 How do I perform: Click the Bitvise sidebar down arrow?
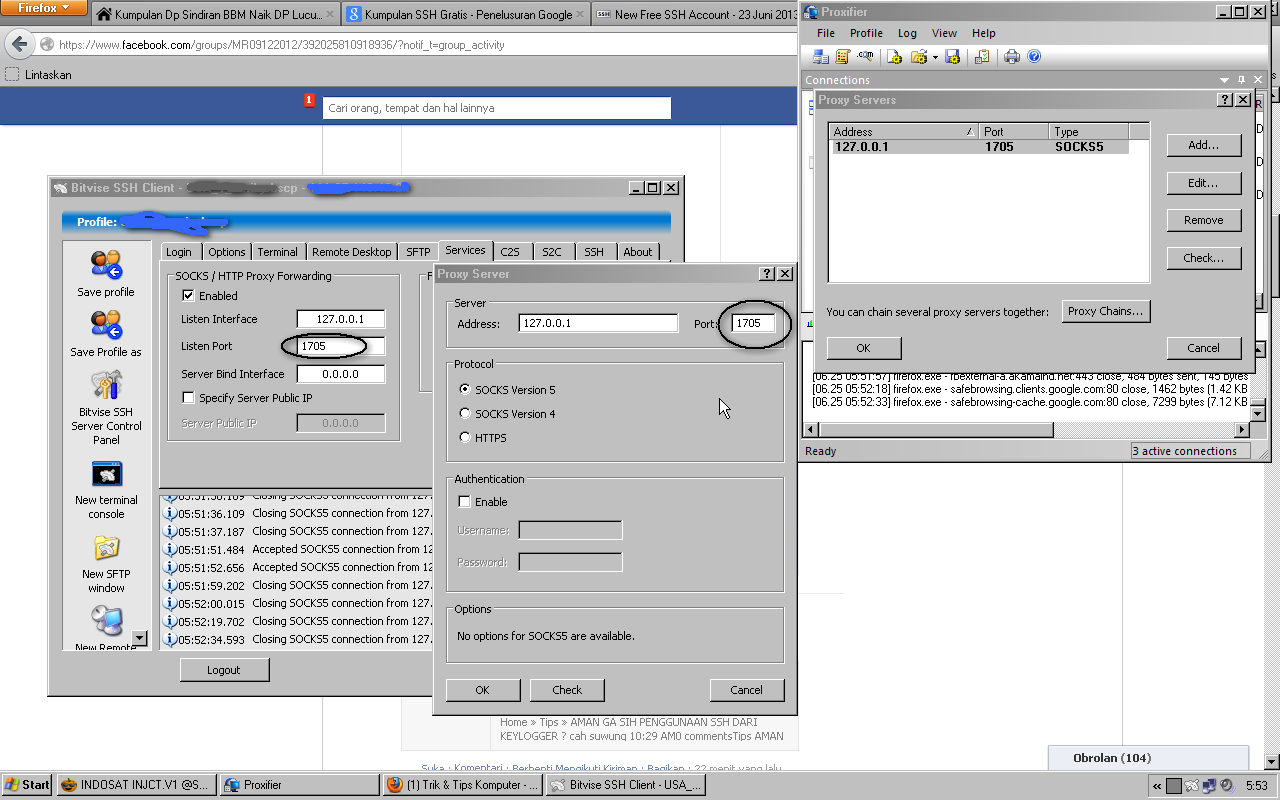click(139, 638)
